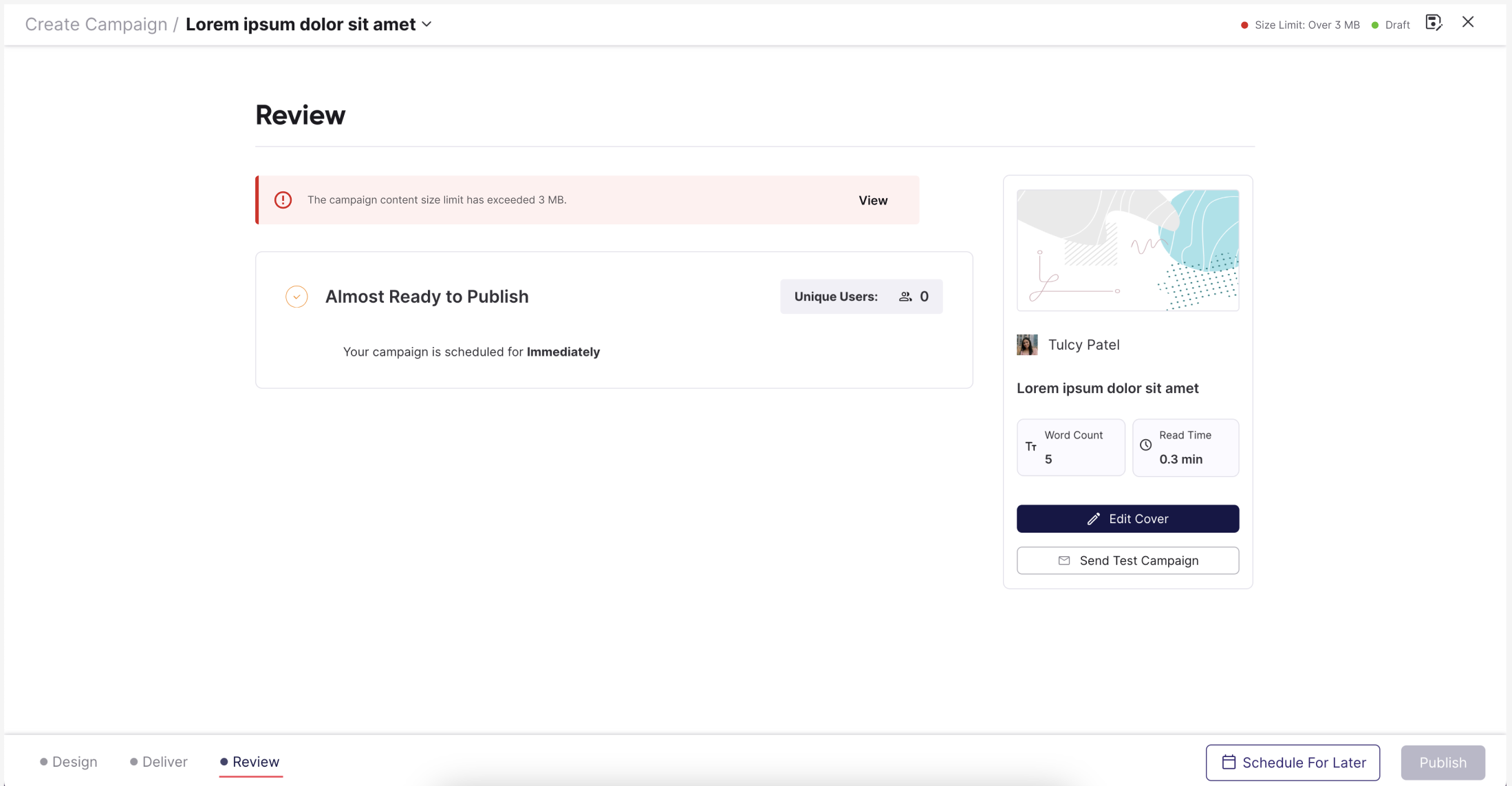The image size is (1512, 786).
Task: Click the red Size Limit status dot
Action: tap(1244, 25)
